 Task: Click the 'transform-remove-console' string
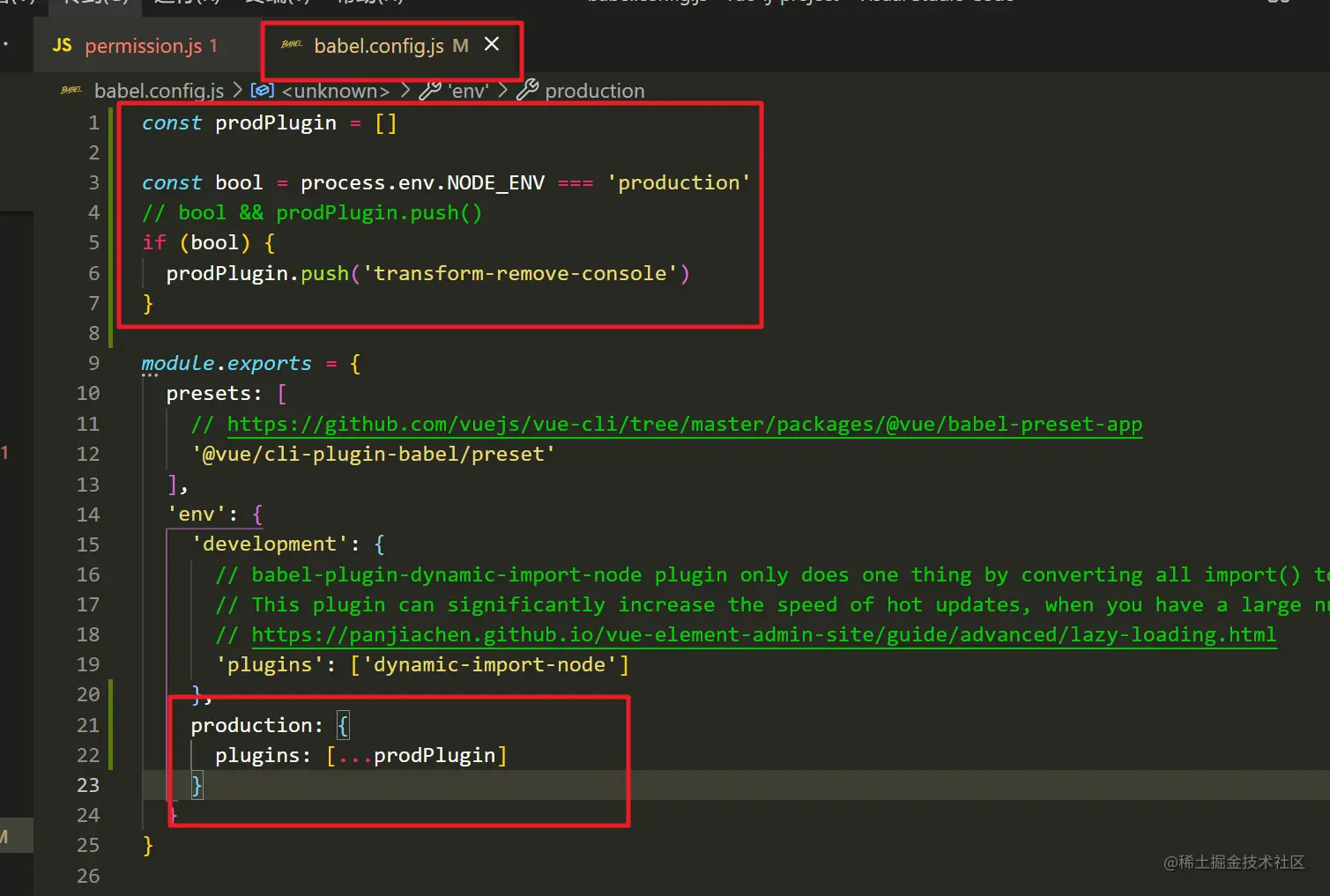click(x=520, y=274)
